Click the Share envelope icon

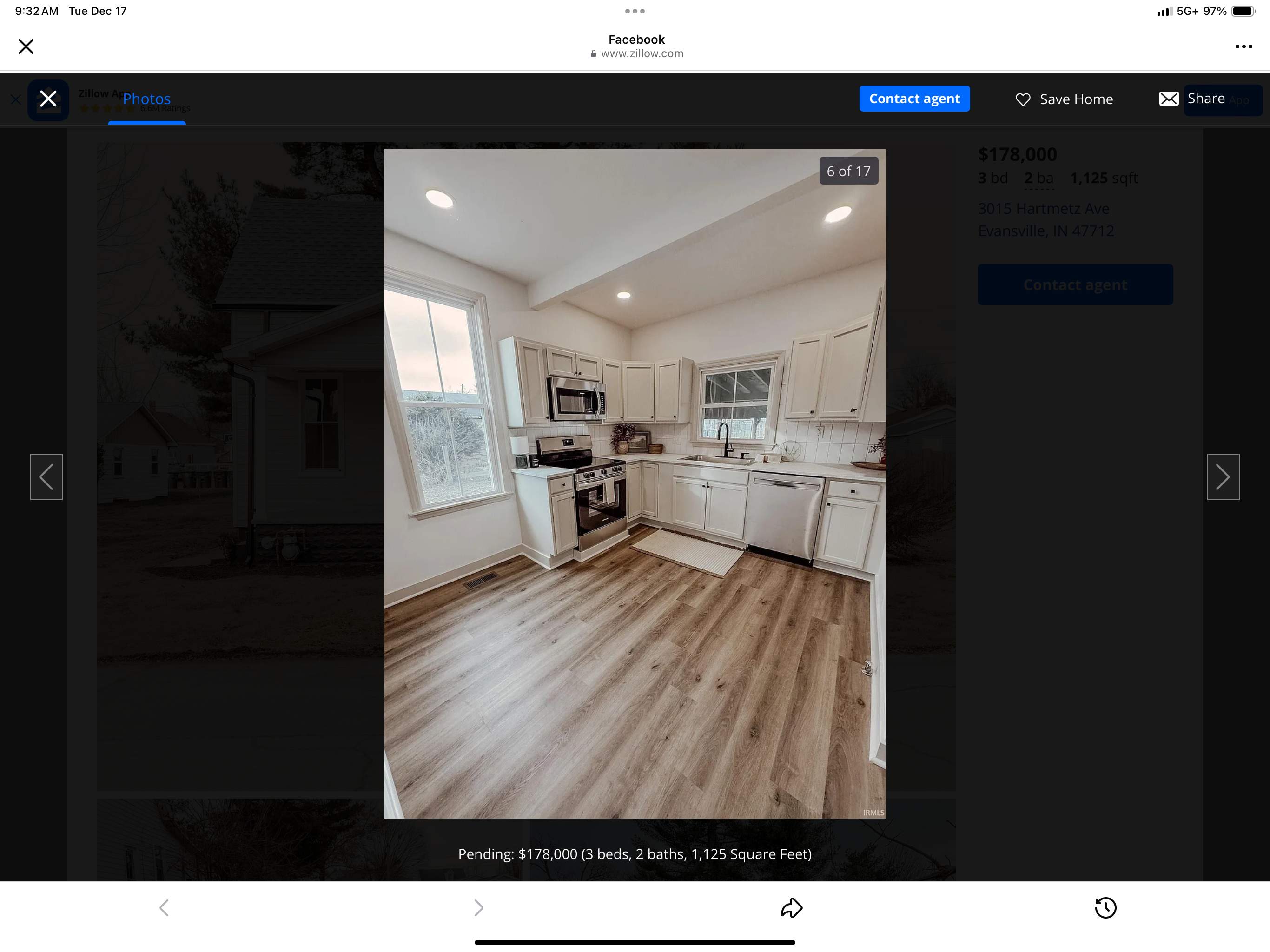pos(1168,99)
